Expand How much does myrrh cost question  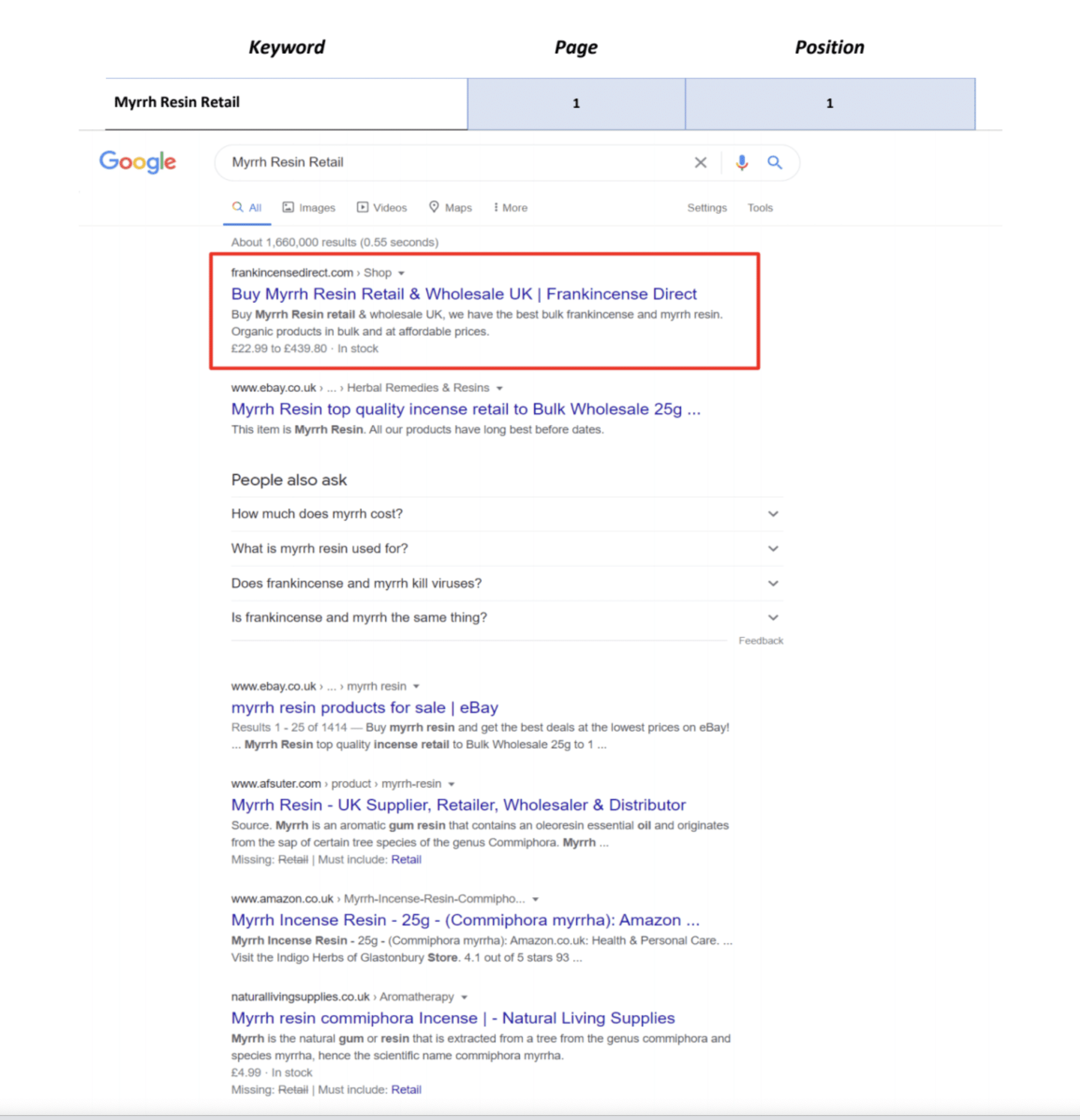(507, 513)
